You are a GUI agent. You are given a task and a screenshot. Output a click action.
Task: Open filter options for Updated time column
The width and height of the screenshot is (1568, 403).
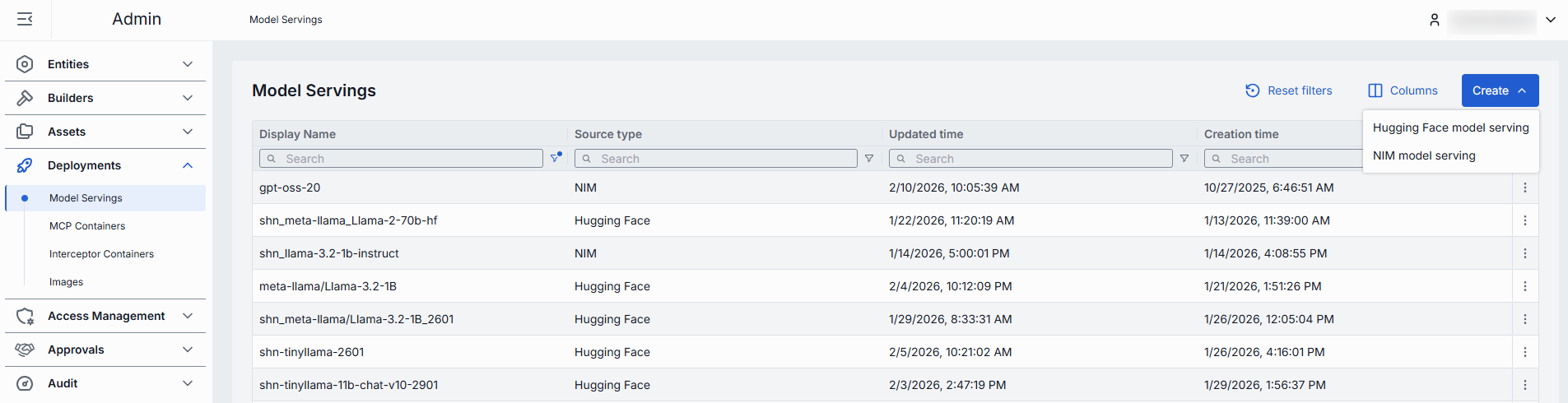(1184, 159)
